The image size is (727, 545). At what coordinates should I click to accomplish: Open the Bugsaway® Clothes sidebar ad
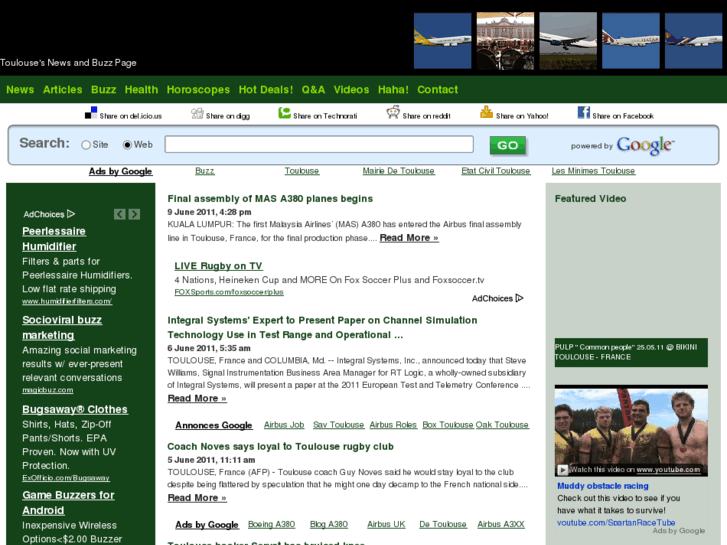pyautogui.click(x=75, y=409)
